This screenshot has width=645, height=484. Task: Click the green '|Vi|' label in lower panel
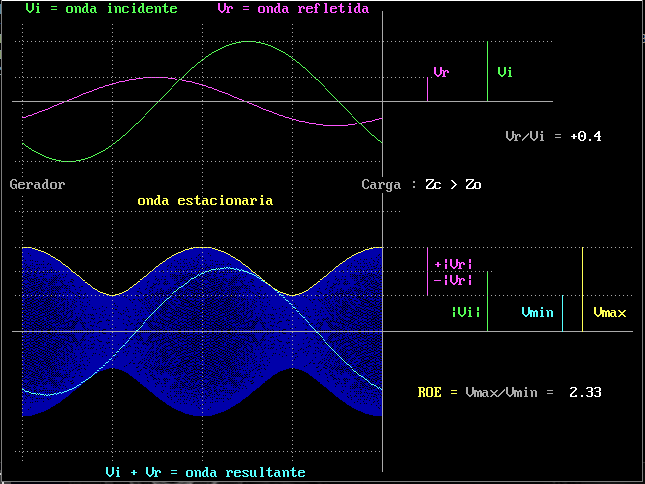[466, 313]
